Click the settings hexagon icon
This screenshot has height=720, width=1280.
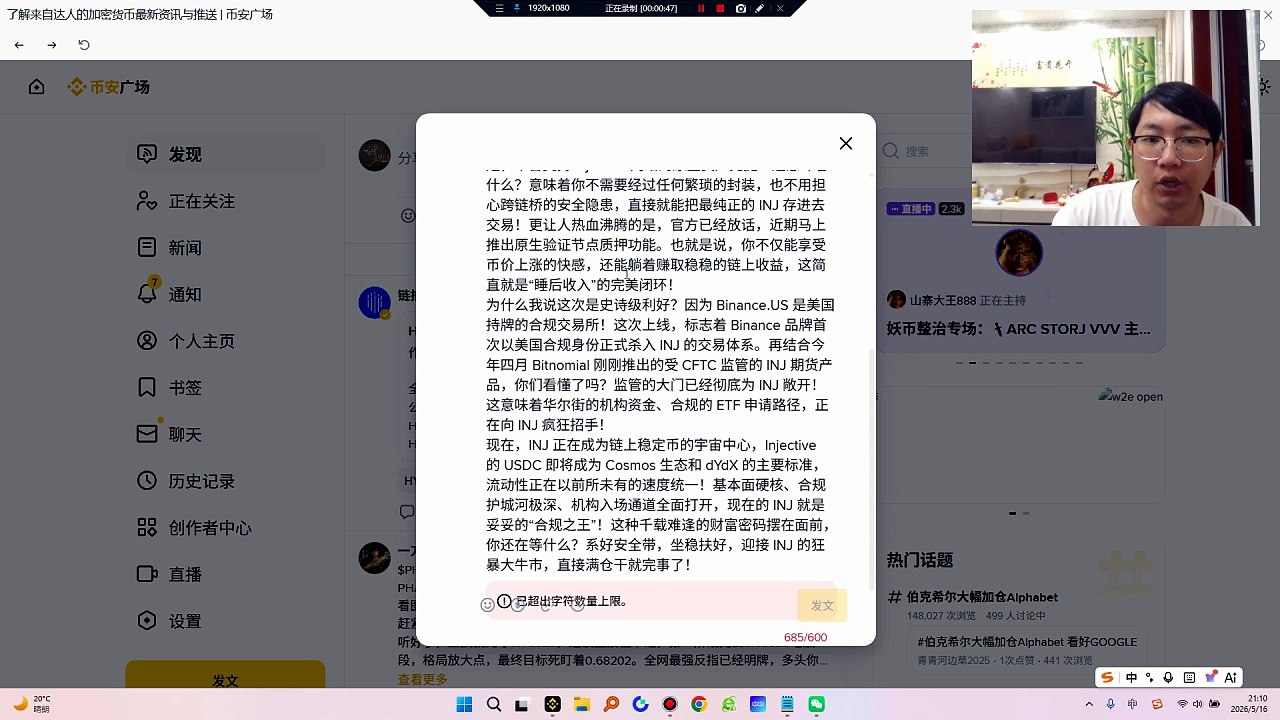coord(147,620)
